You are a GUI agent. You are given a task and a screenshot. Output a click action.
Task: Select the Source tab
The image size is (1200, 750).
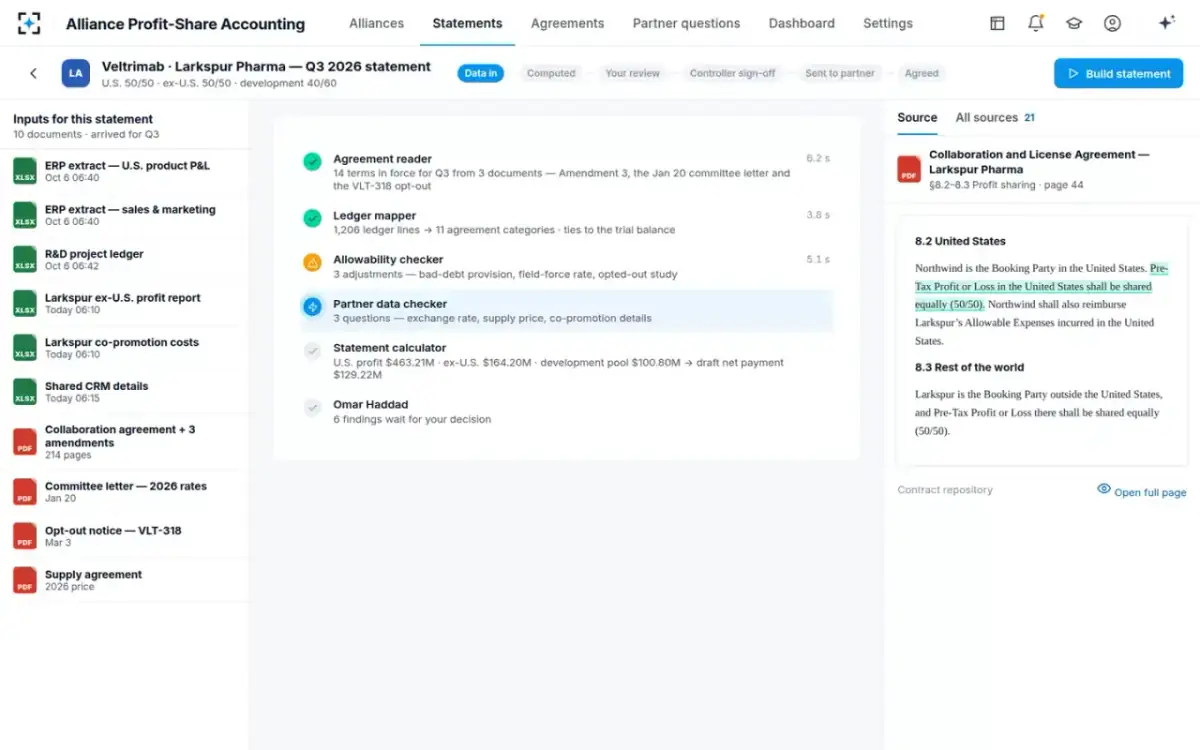tap(917, 118)
